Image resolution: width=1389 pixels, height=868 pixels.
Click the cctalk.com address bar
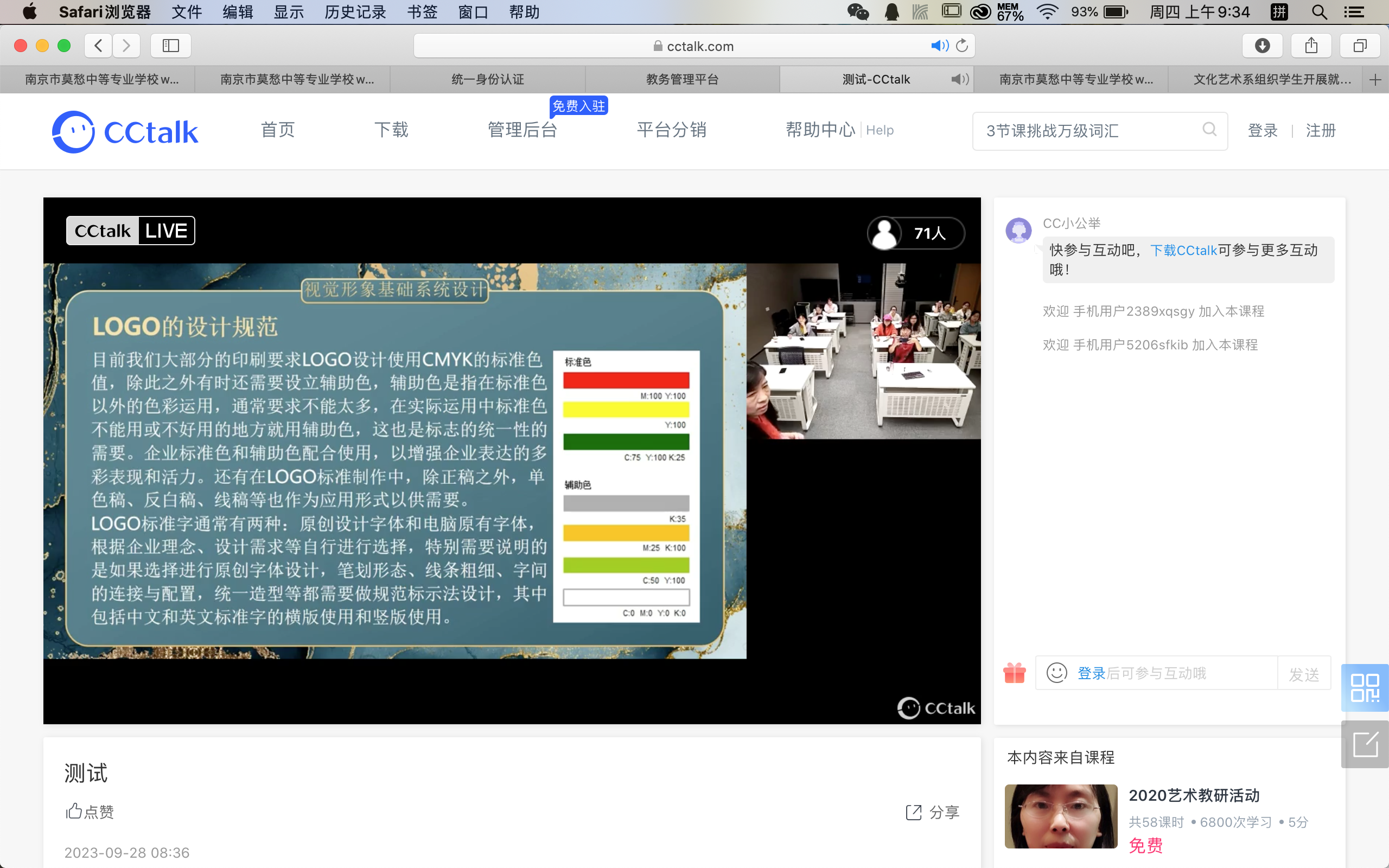693,46
